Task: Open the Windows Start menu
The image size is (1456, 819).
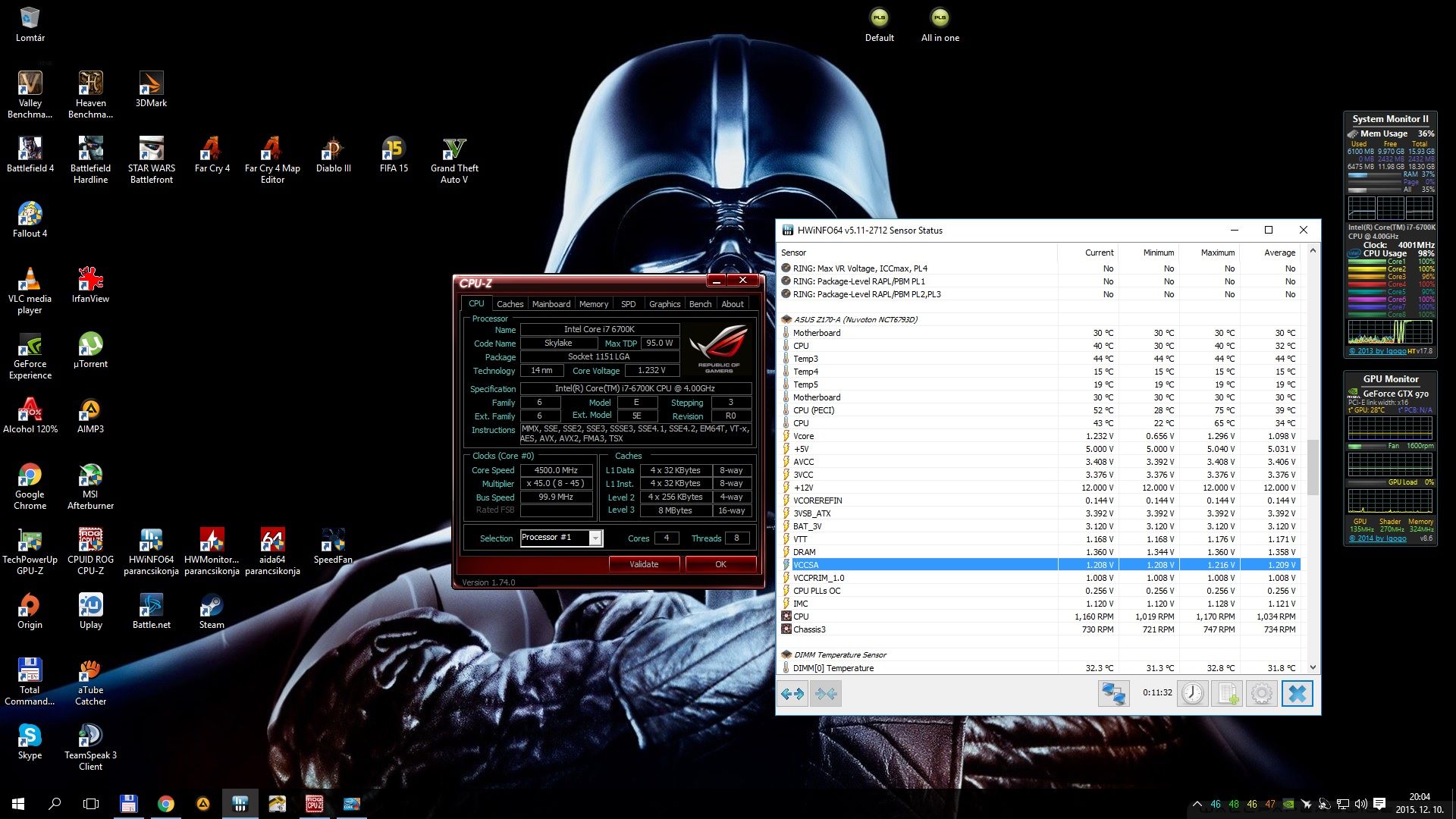Action: [18, 804]
